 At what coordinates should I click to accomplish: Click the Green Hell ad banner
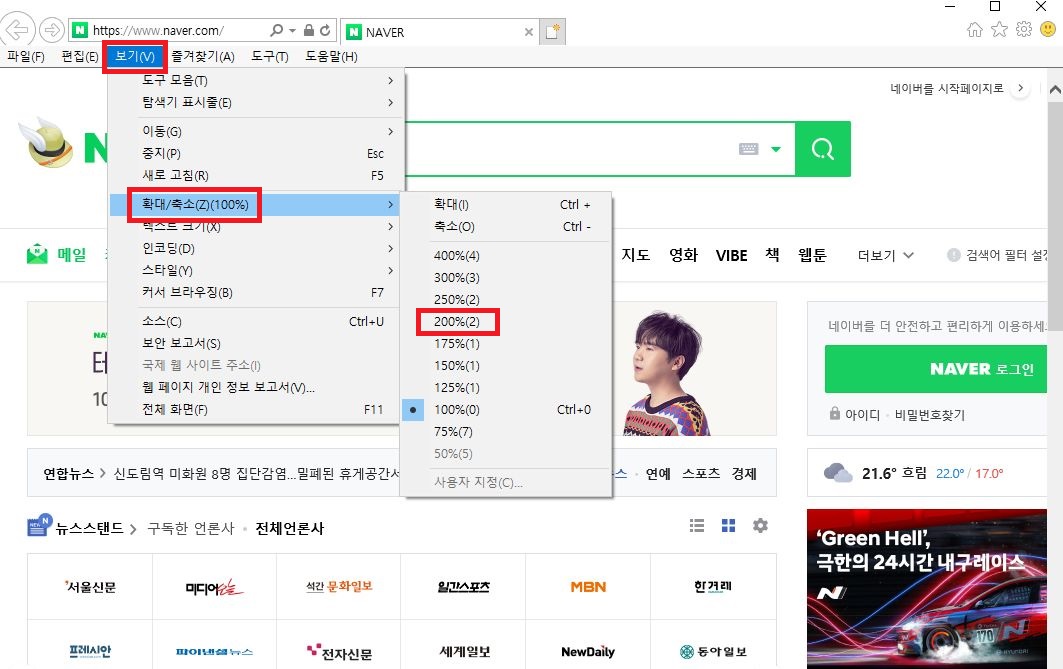[x=927, y=588]
